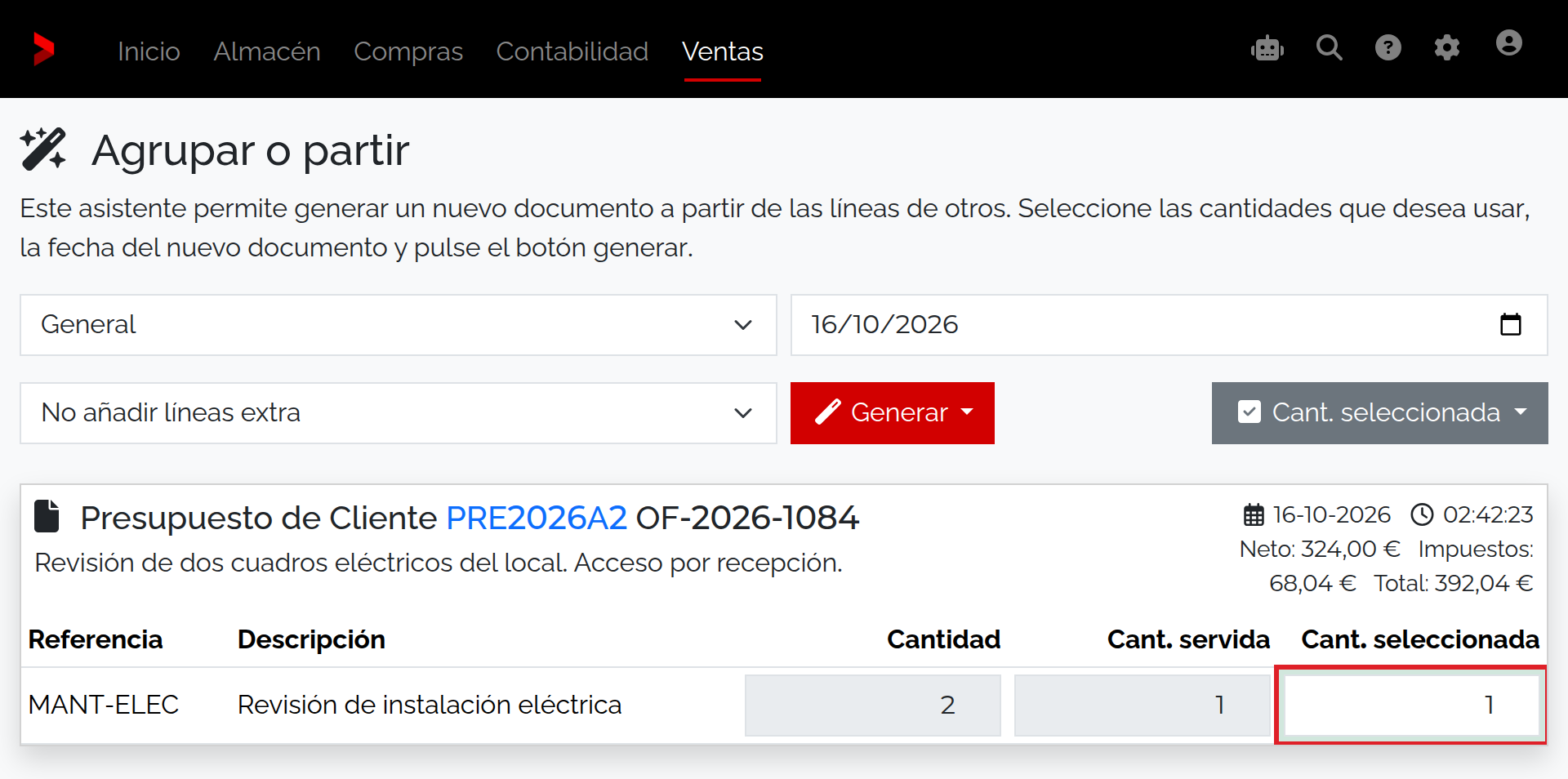Screen dimensions: 1568x779
Task: Open the help question mark icon
Action: click(1388, 48)
